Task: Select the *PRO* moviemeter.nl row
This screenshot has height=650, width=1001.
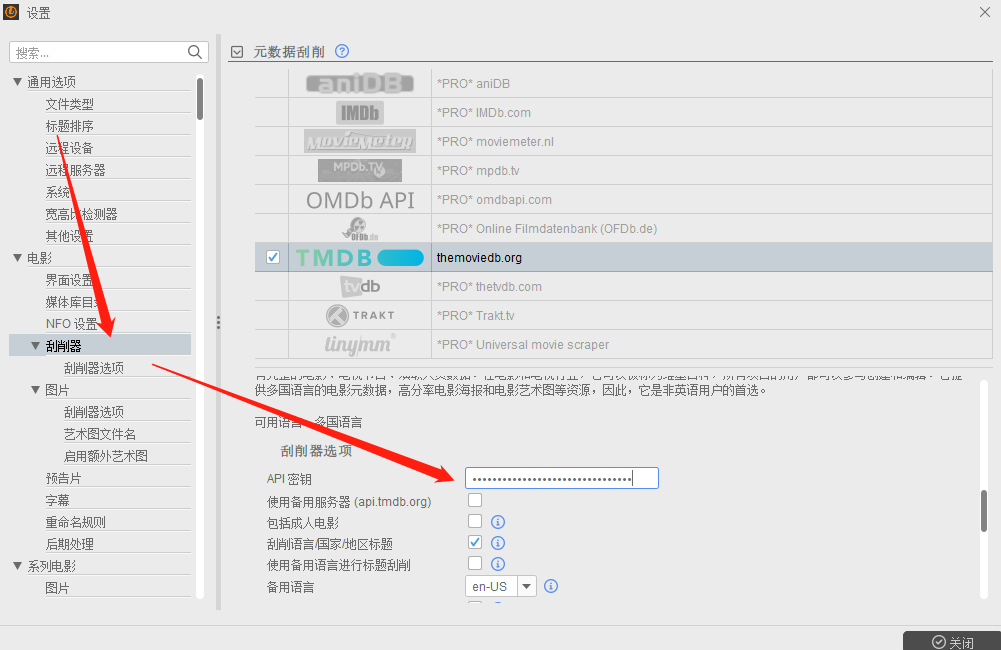Action: click(624, 141)
